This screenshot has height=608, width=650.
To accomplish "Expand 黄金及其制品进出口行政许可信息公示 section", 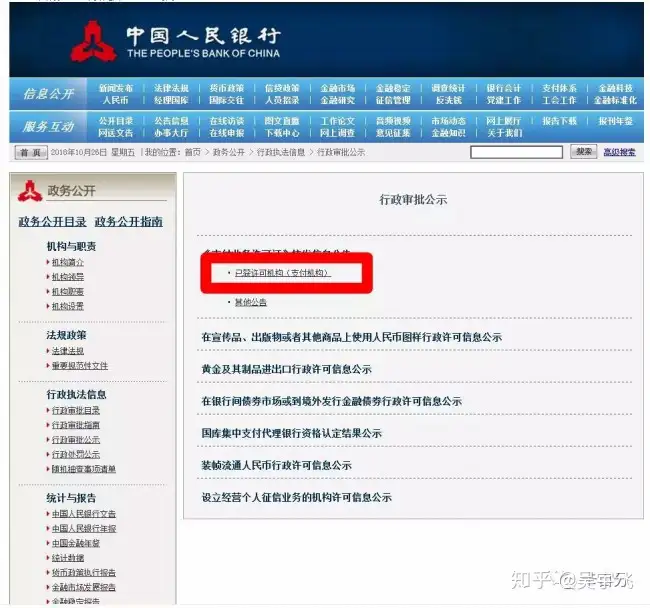I will pyautogui.click(x=286, y=369).
